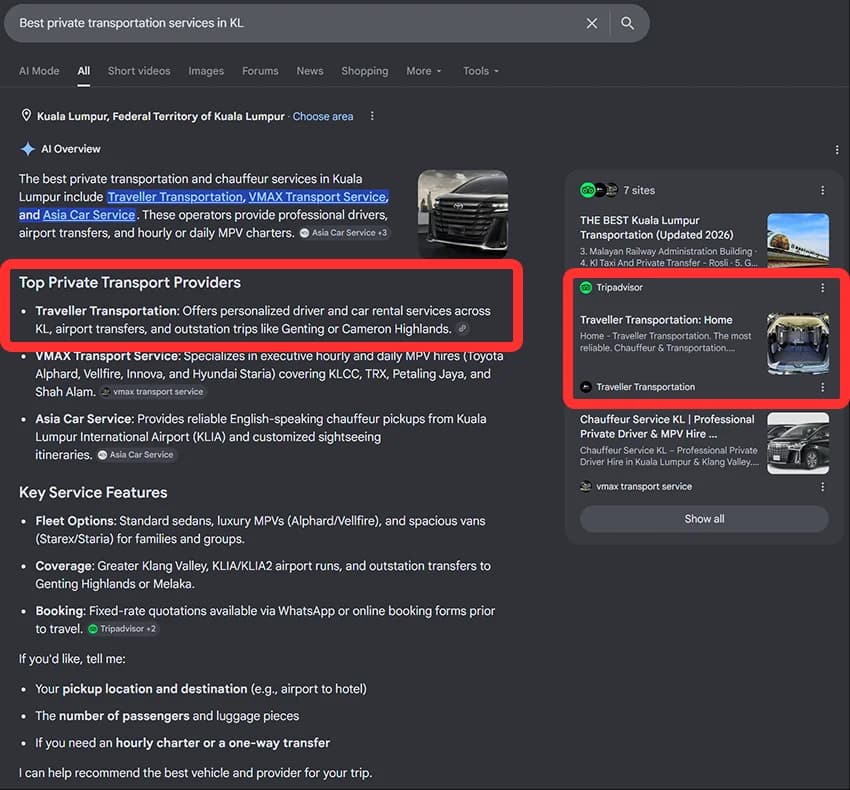Click the Choose area link
850x790 pixels.
tap(323, 117)
